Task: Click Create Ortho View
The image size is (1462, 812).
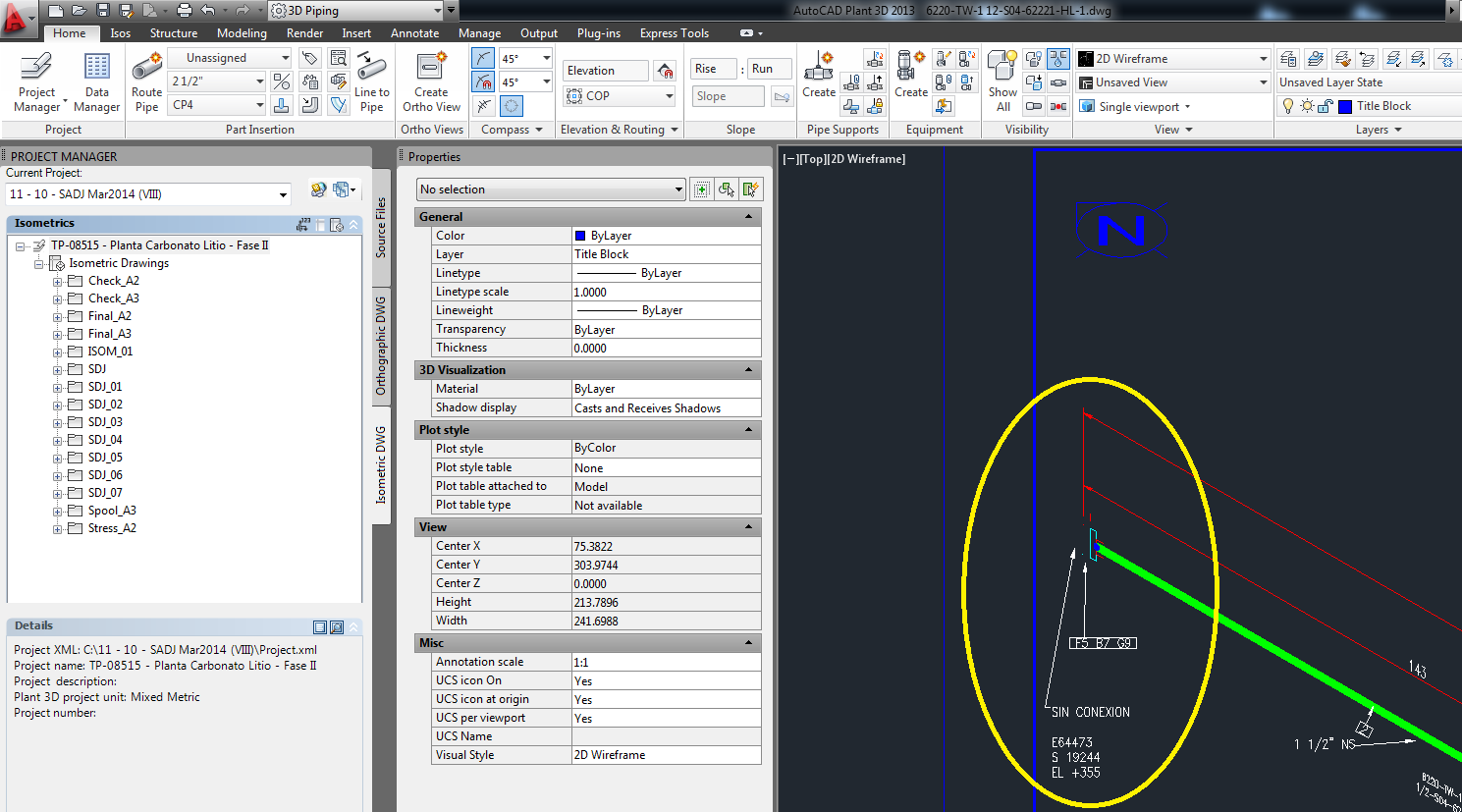Action: click(431, 81)
